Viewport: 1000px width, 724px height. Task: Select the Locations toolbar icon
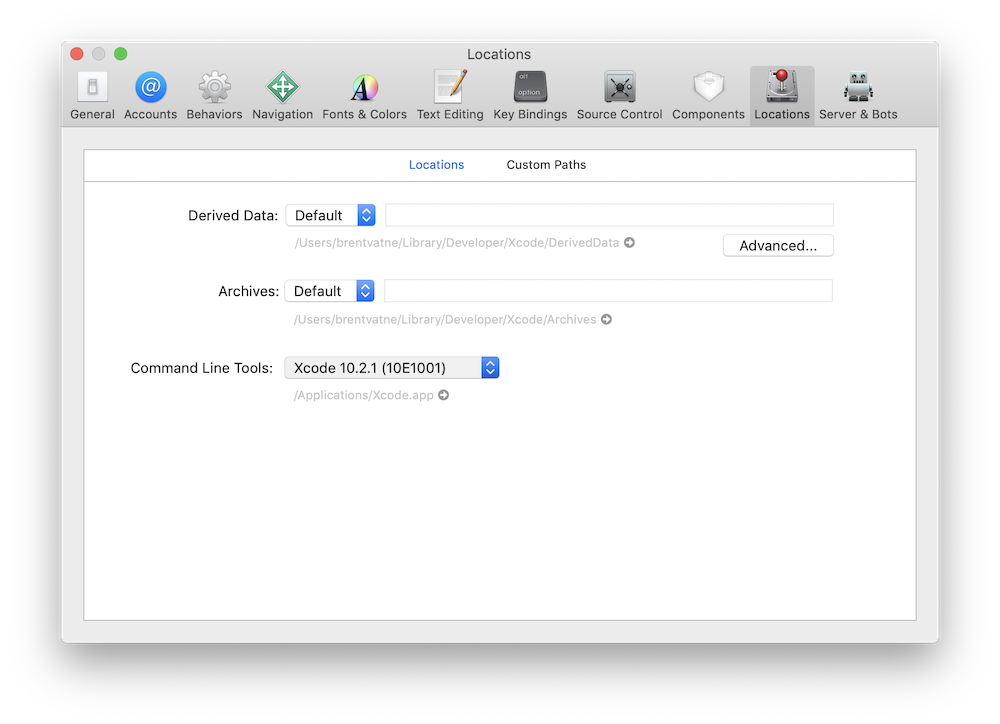tap(782, 96)
